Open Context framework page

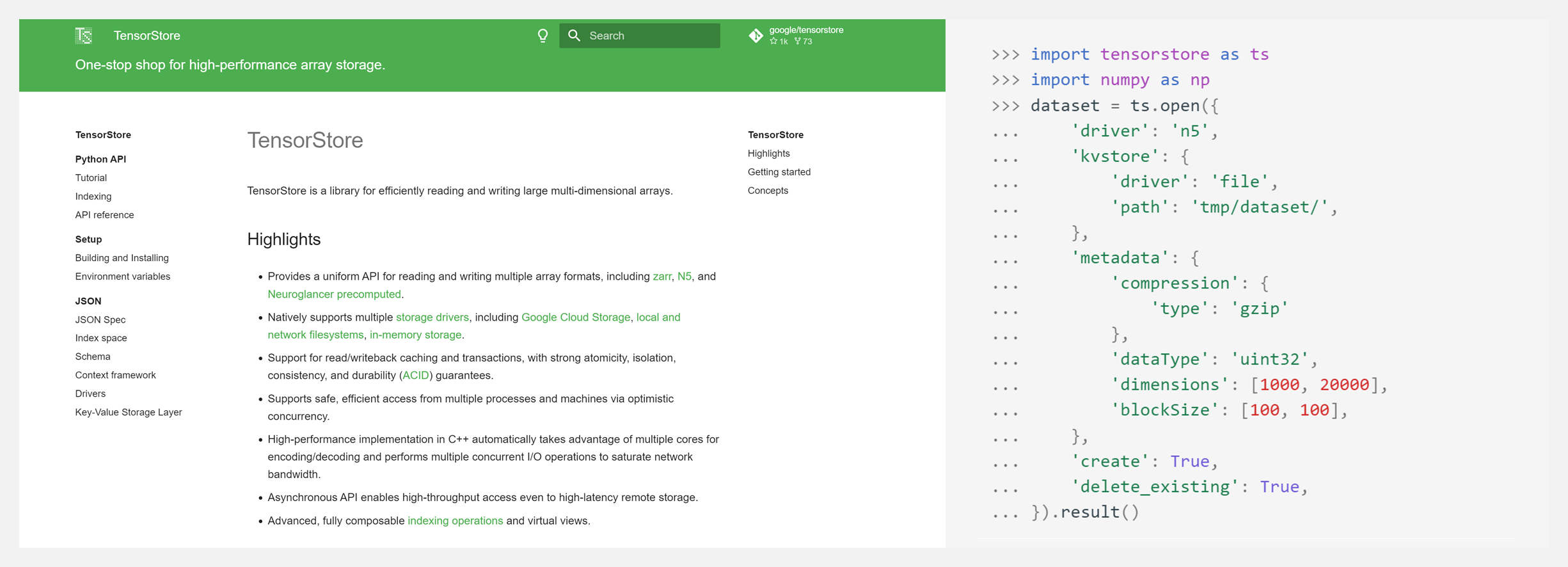coord(116,375)
